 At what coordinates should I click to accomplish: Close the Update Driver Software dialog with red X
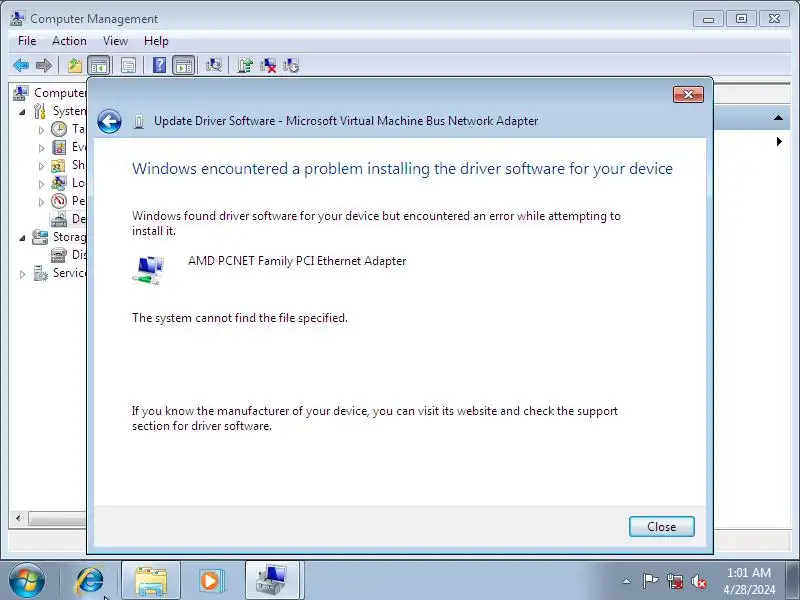(x=688, y=94)
